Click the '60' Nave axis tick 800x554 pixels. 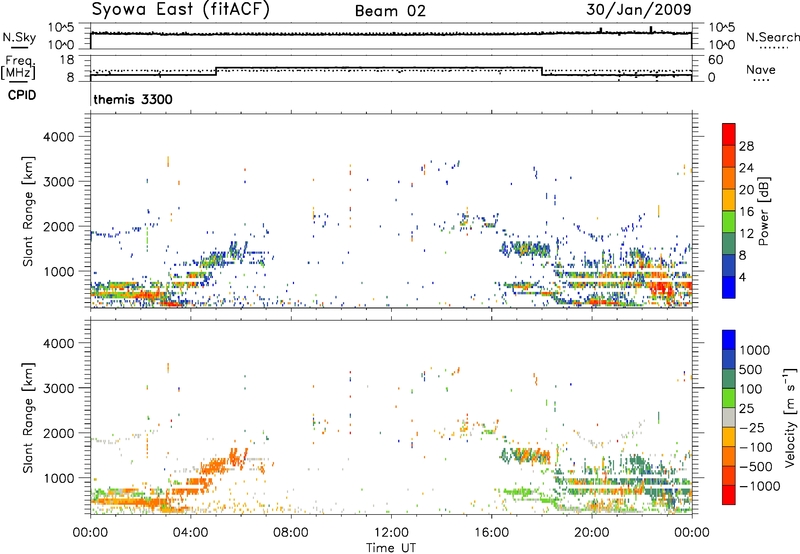coord(715,60)
